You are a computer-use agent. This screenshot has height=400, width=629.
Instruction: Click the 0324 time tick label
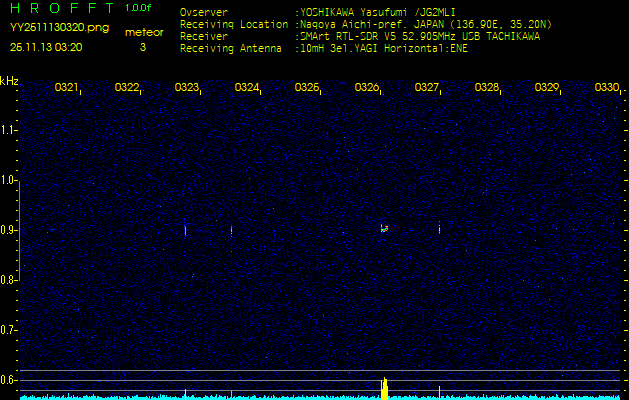(x=247, y=88)
